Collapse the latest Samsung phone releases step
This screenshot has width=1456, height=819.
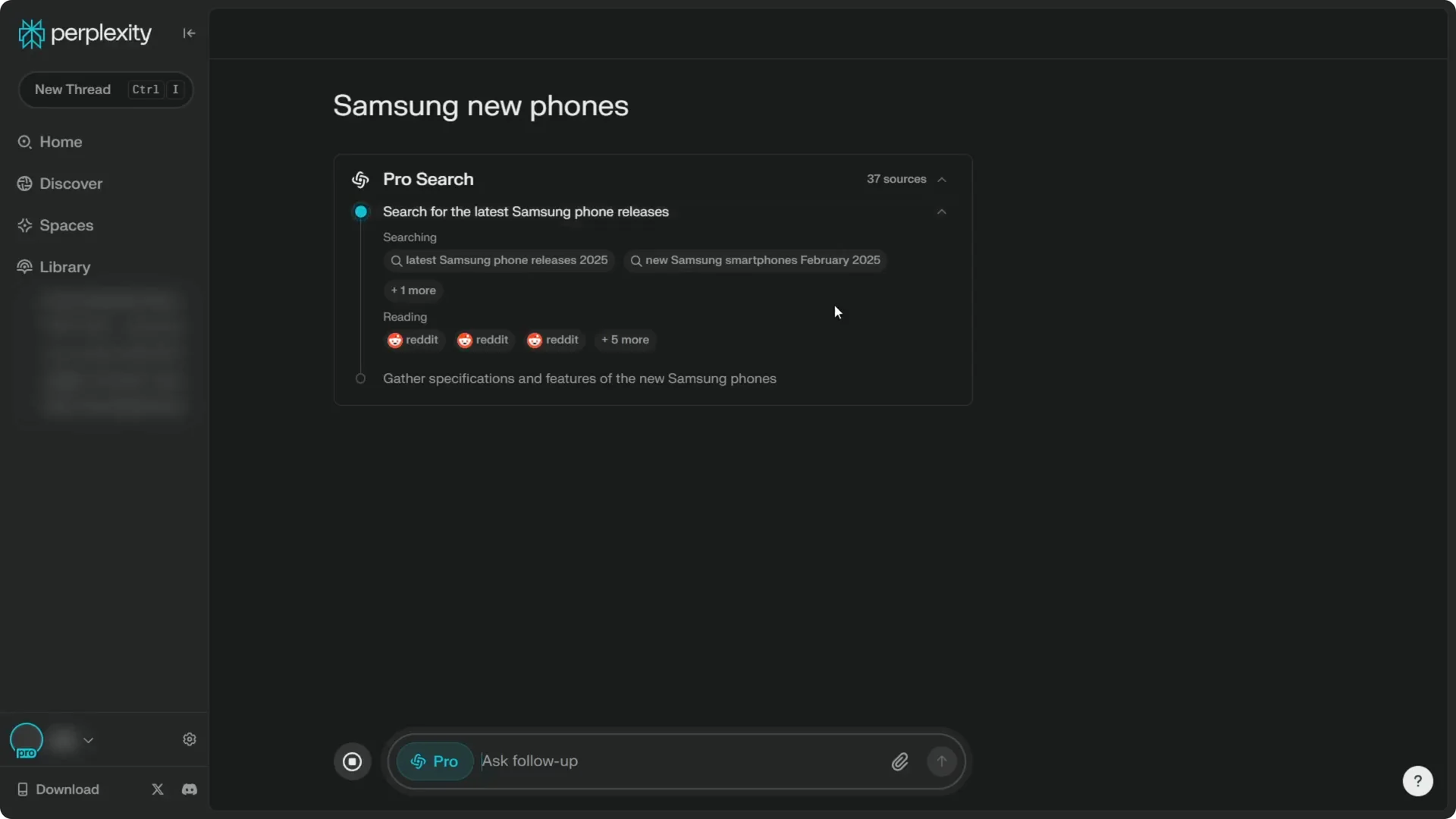(x=942, y=212)
